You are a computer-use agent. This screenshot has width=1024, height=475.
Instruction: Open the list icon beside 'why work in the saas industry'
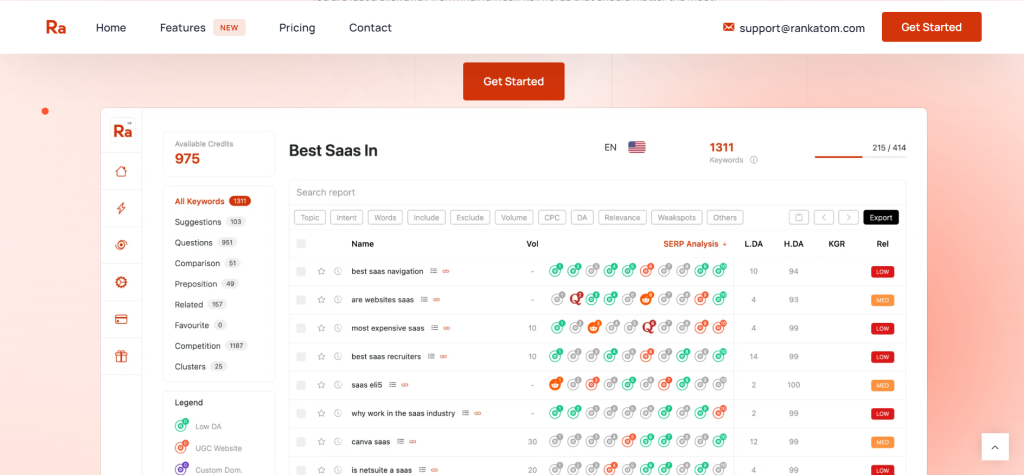pos(466,414)
